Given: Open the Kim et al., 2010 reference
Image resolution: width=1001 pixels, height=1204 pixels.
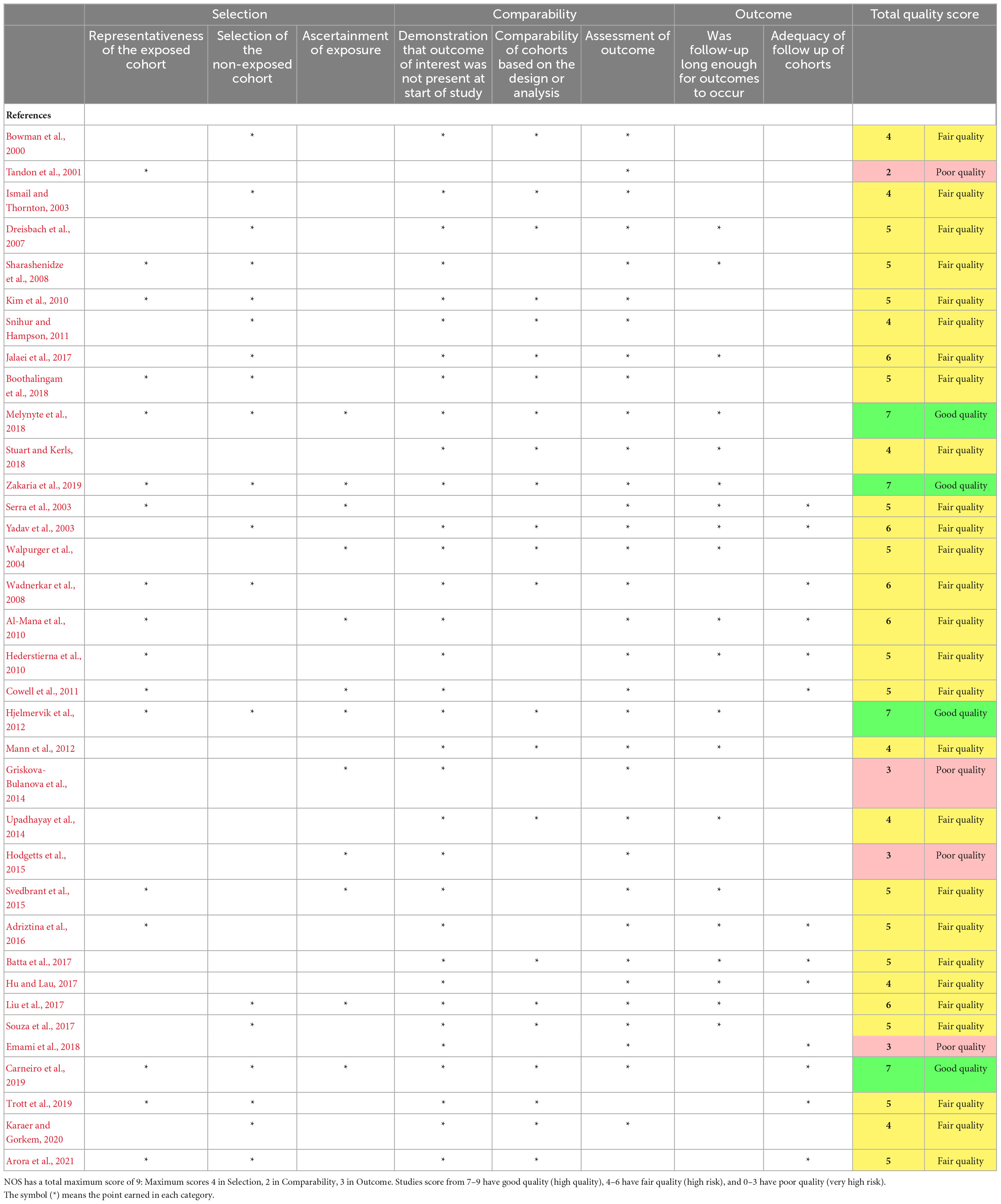Looking at the screenshot, I should pyautogui.click(x=37, y=301).
